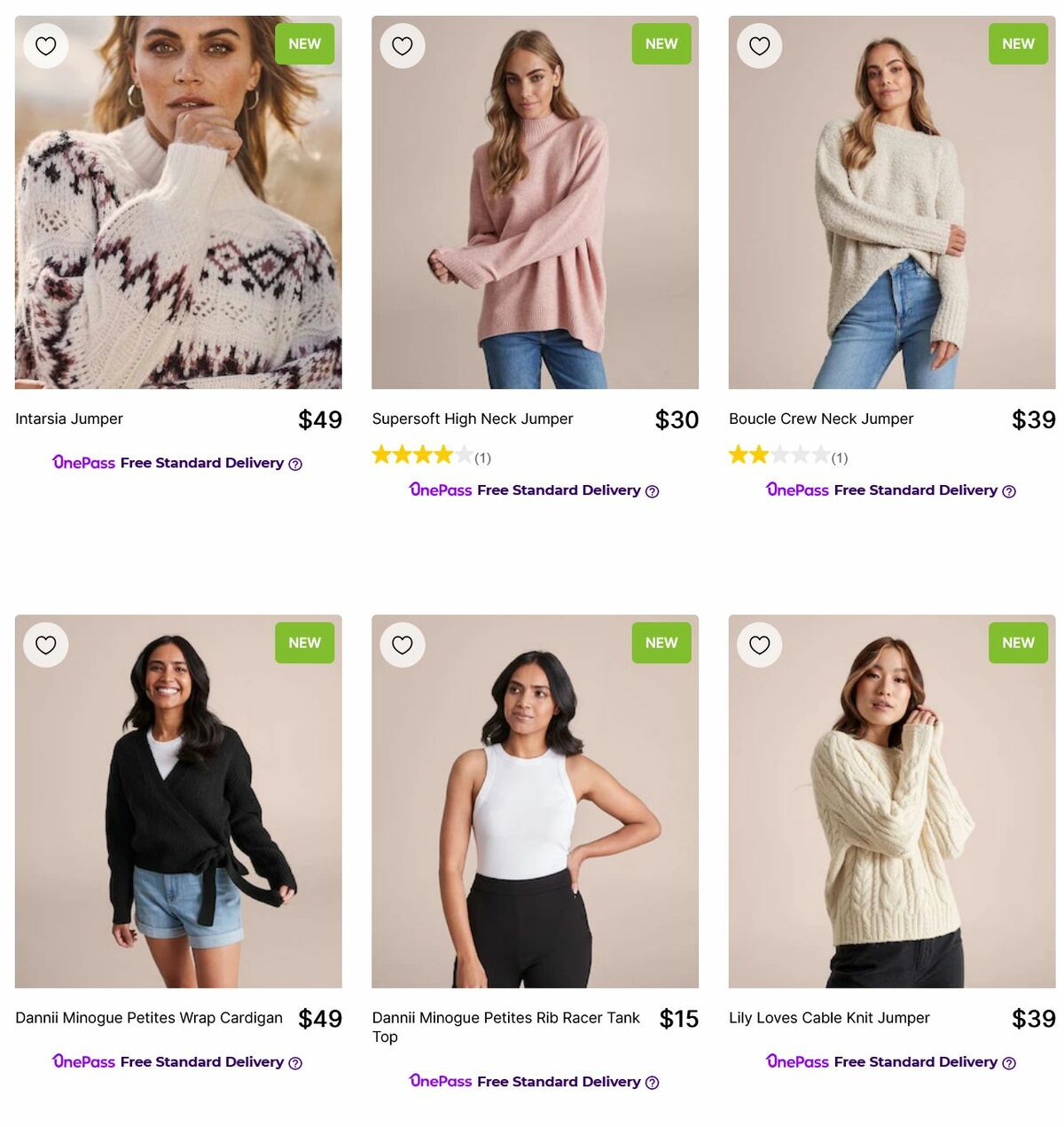Add Dannii Minogue Petites Wrap Cardigan to favorites

pyautogui.click(x=45, y=645)
